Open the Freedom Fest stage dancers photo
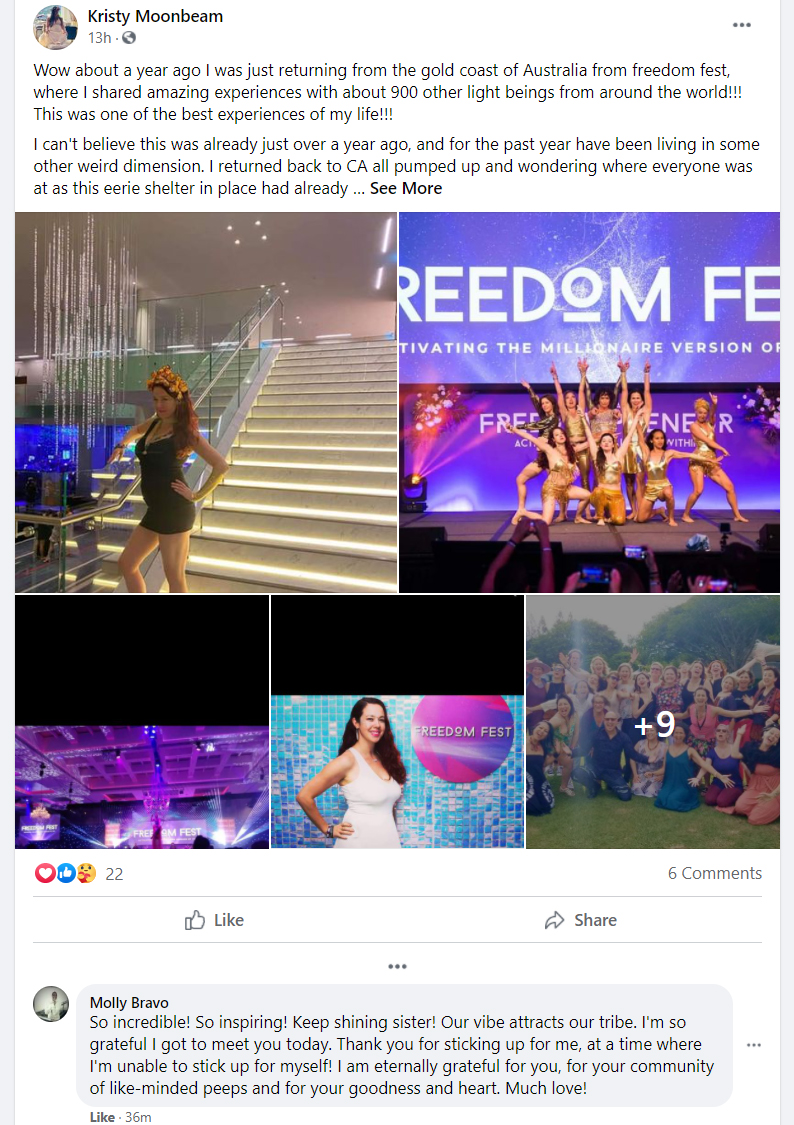The image size is (794, 1125). [590, 403]
